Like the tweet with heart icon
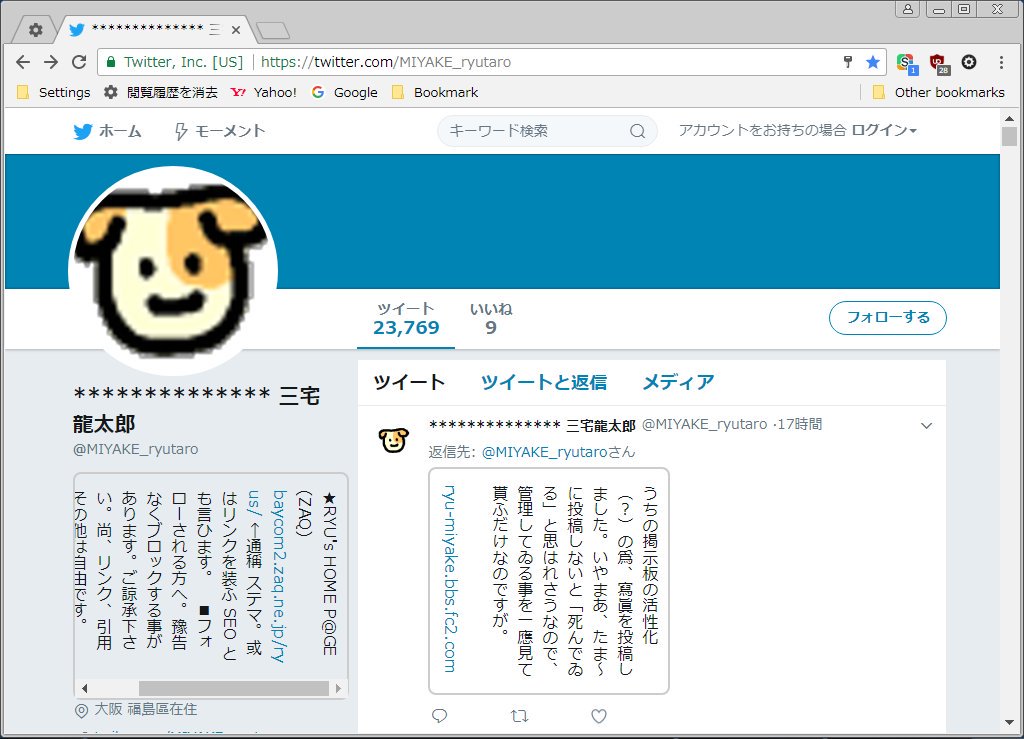Screen dimensions: 1024x739 point(599,716)
